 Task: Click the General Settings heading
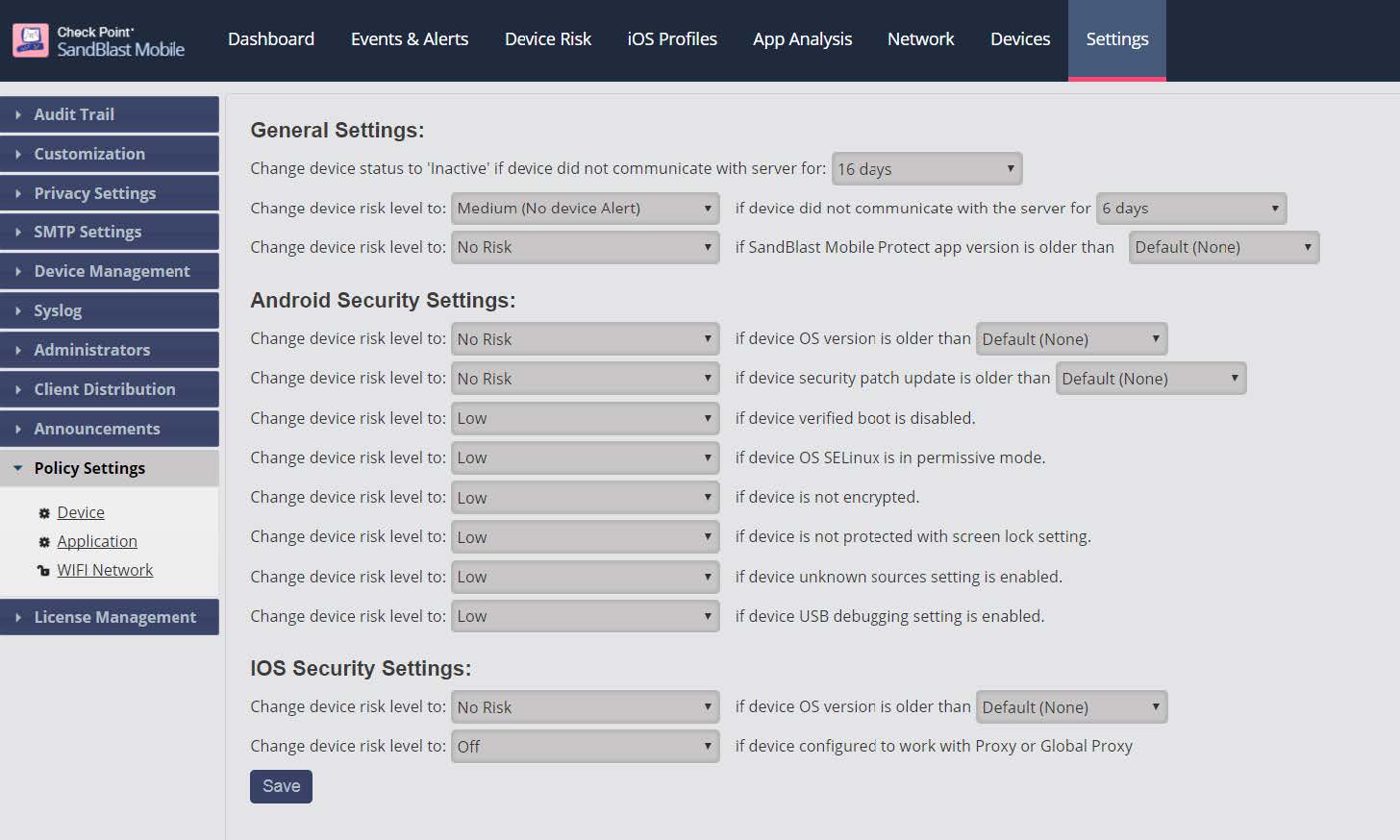[x=337, y=131]
